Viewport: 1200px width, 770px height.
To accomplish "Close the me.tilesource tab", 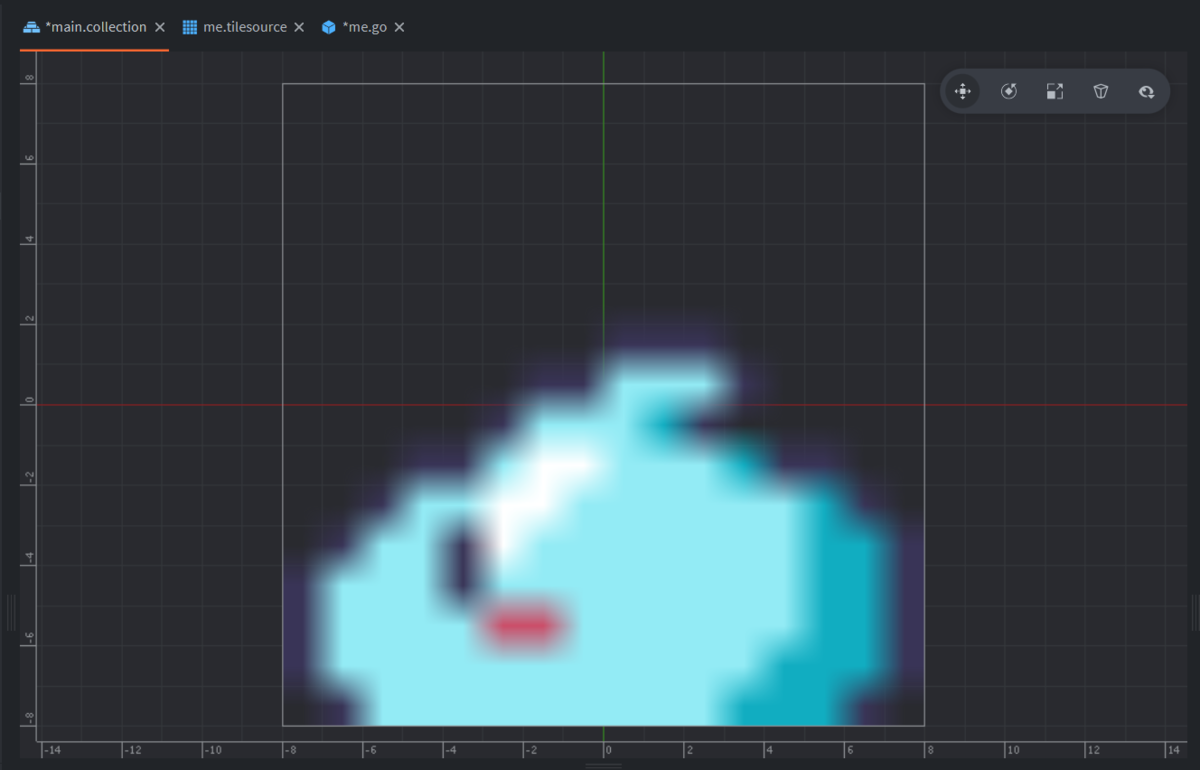I will (299, 27).
